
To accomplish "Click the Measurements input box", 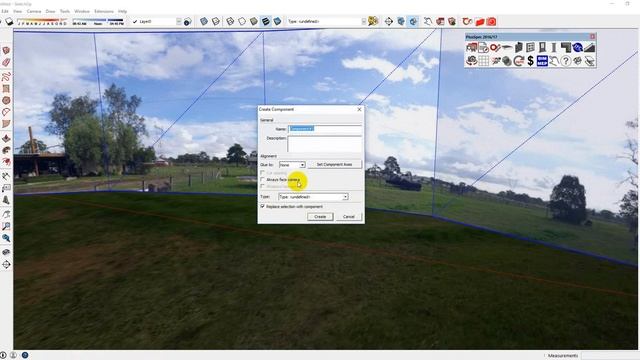I will (609, 356).
